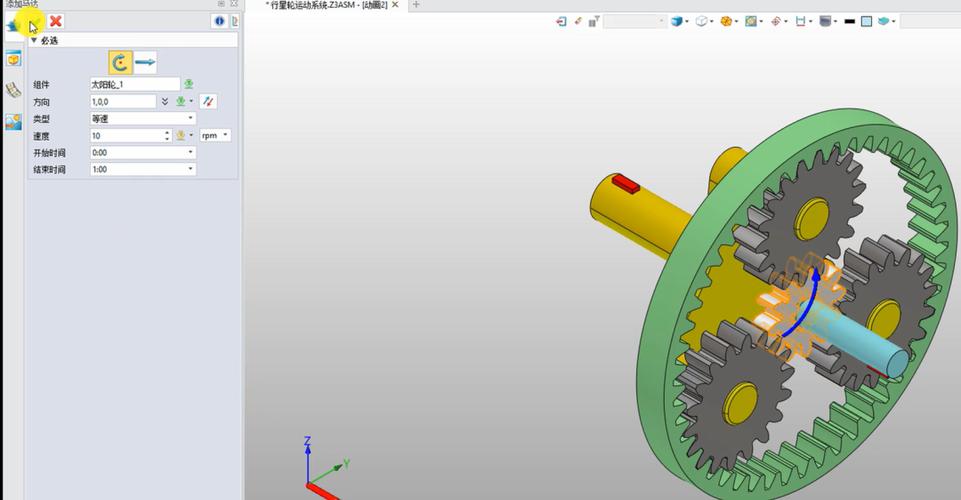Open the rpm units dropdown
The image size is (961, 500).
[x=215, y=135]
